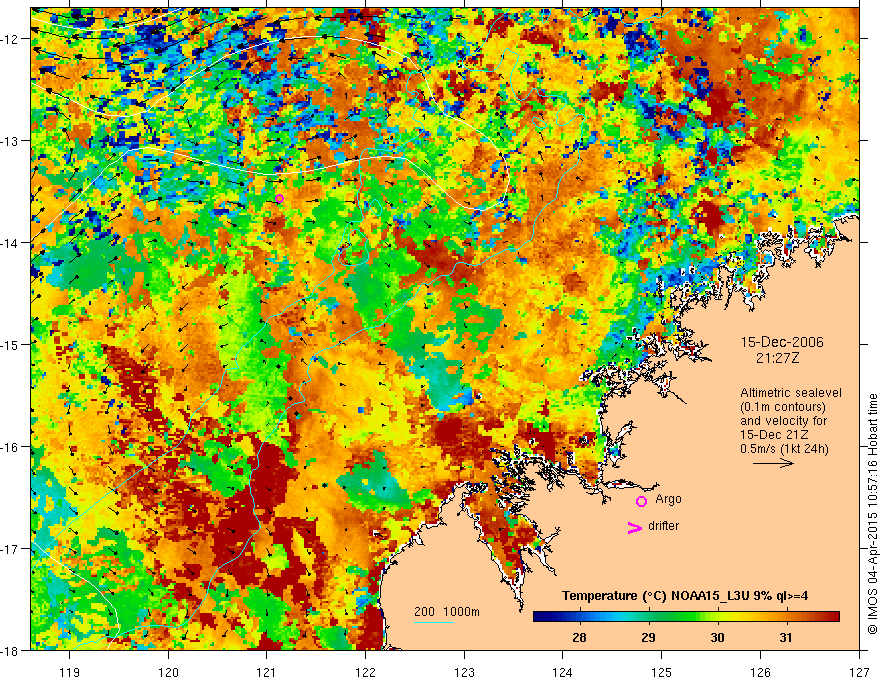Click latitude axis label -15
Viewport: 880px width, 680px height.
click(11, 344)
